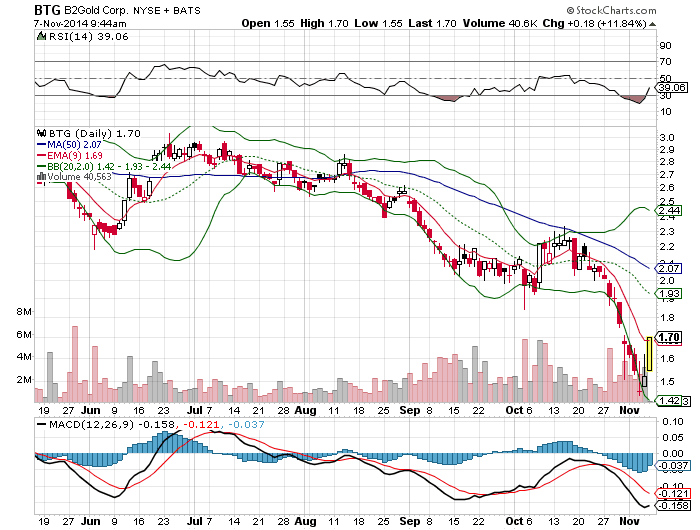The width and height of the screenshot is (700, 530).
Task: Click the bold 1.70 last price tag
Action: coord(669,337)
